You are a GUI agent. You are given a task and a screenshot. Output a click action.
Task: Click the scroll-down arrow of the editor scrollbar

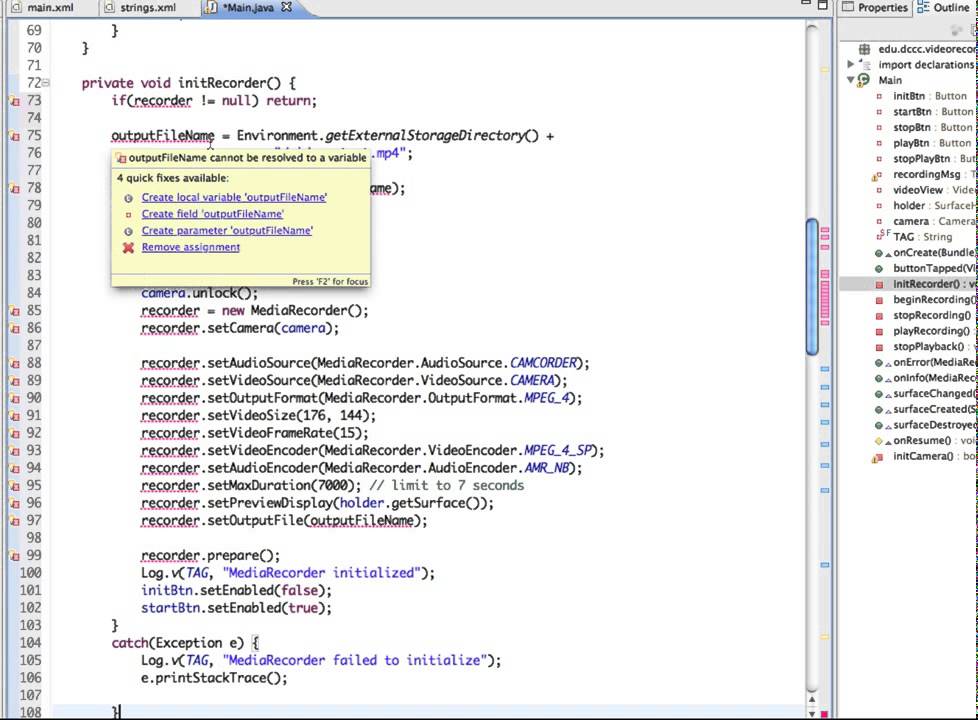pyautogui.click(x=812, y=713)
